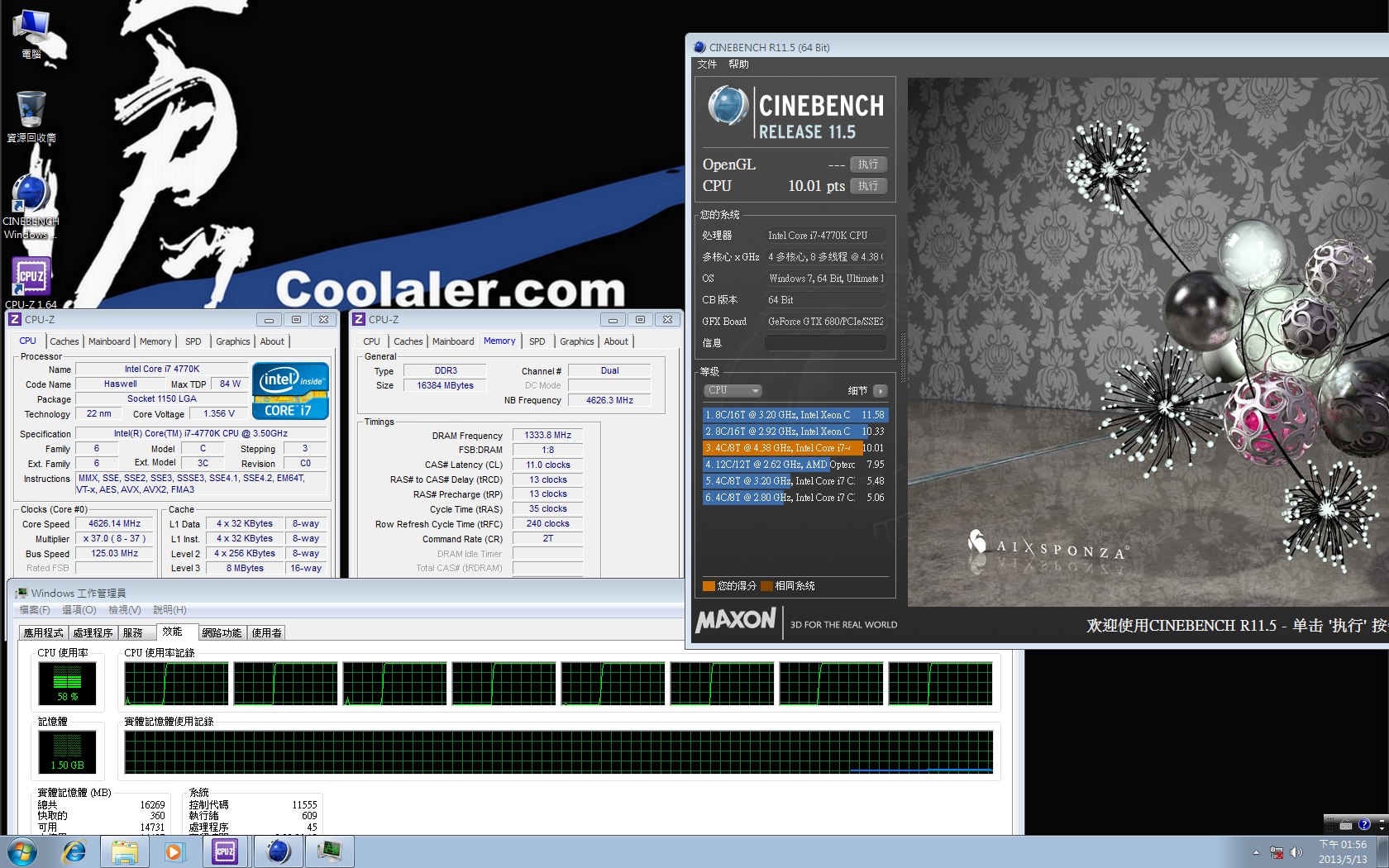Select rank 6 Core i7 2.80 GHz entry
1389x868 pixels.
pos(795,498)
